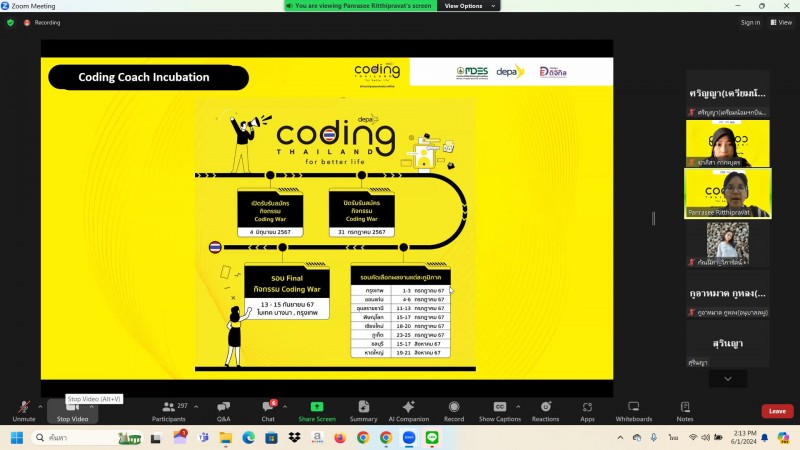Open Firefox from the taskbar
800x450 pixels.
[x=340, y=438]
